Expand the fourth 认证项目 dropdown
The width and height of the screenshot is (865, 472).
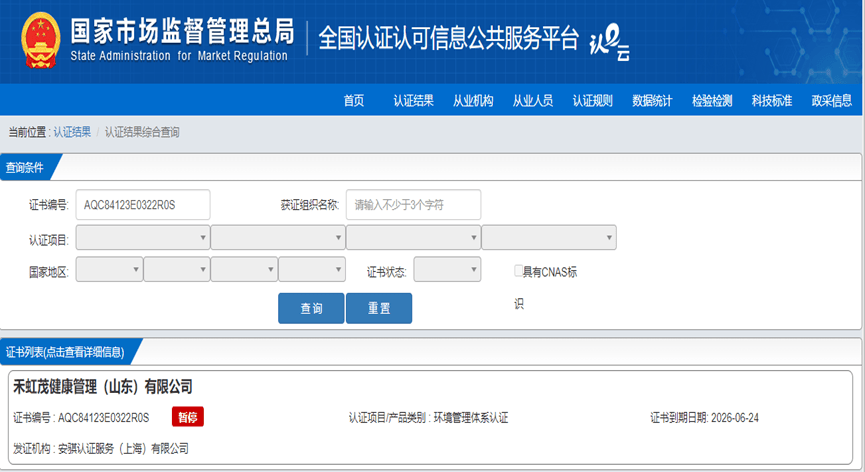[x=548, y=238]
